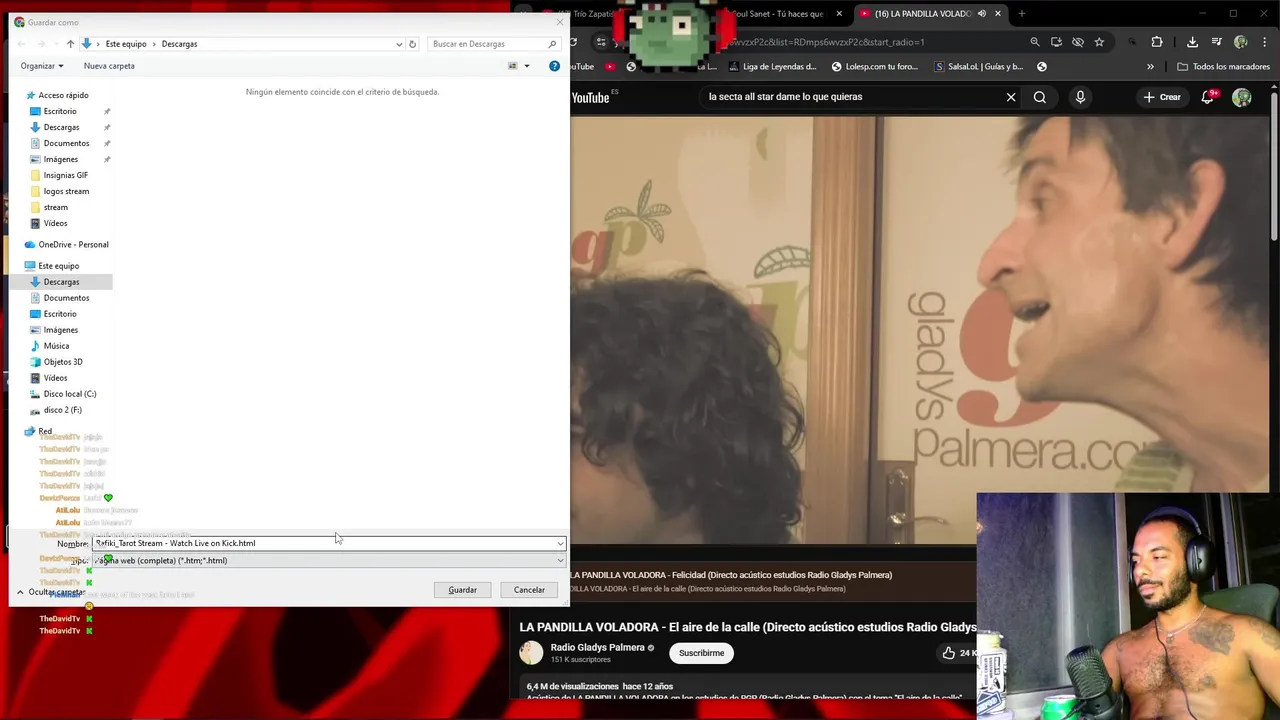Open a new Chrome tab
The image size is (1280, 720).
tap(1021, 14)
